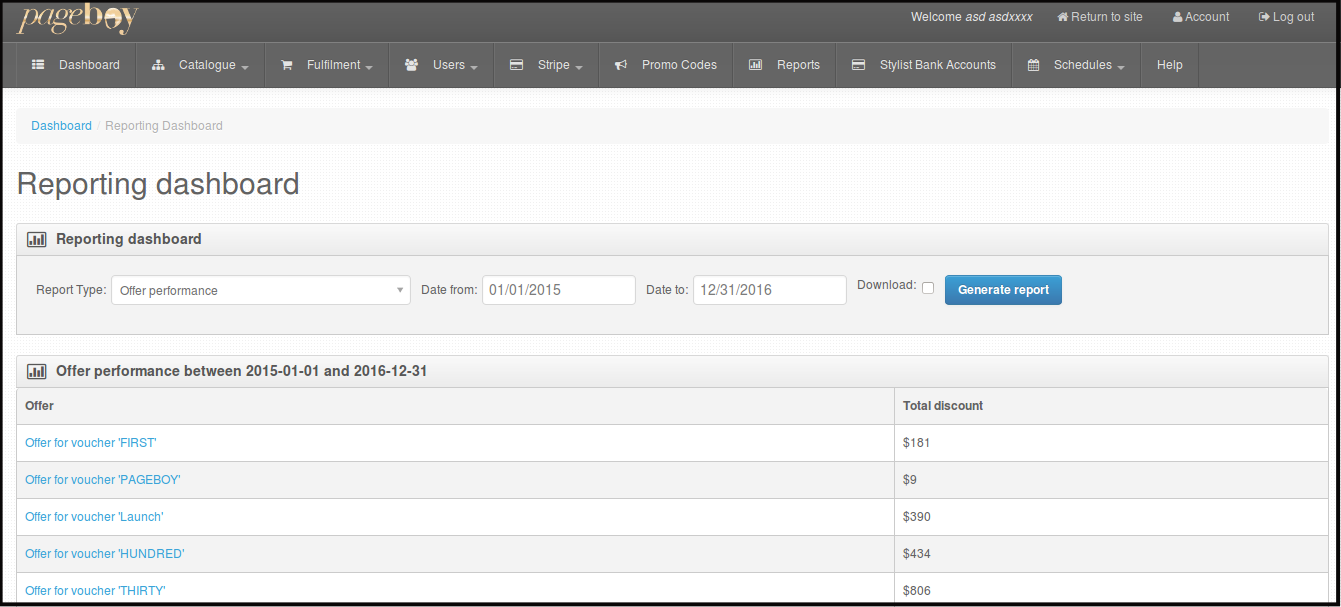Click the Fulfilment shopping cart icon
The width and height of the screenshot is (1341, 607).
click(x=287, y=65)
